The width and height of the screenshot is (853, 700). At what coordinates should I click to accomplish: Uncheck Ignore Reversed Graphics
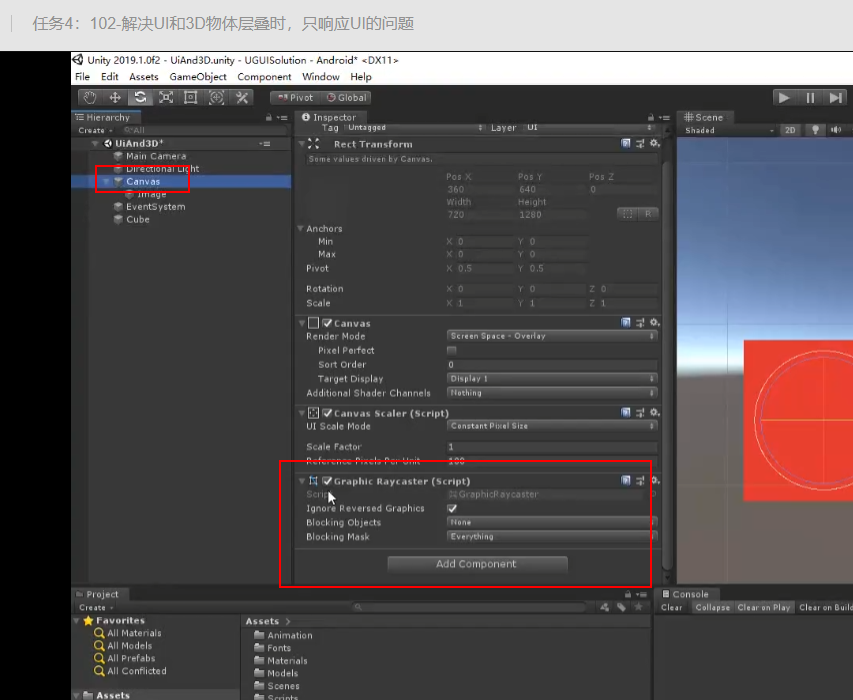452,509
